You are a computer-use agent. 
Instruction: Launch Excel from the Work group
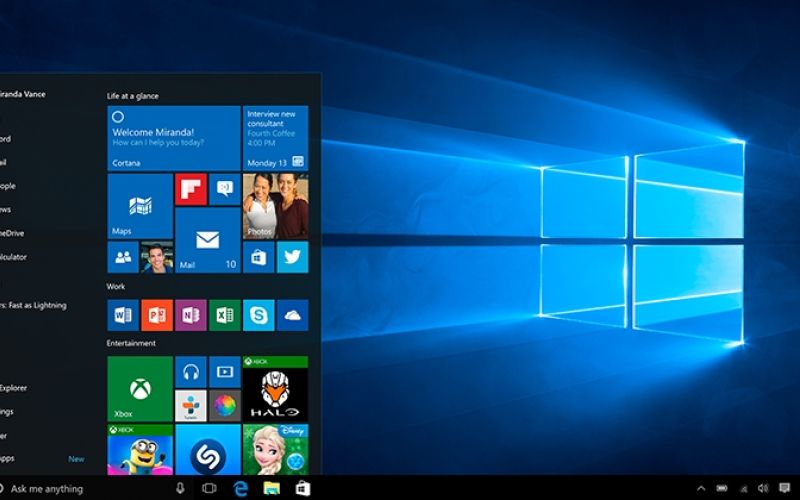224,315
